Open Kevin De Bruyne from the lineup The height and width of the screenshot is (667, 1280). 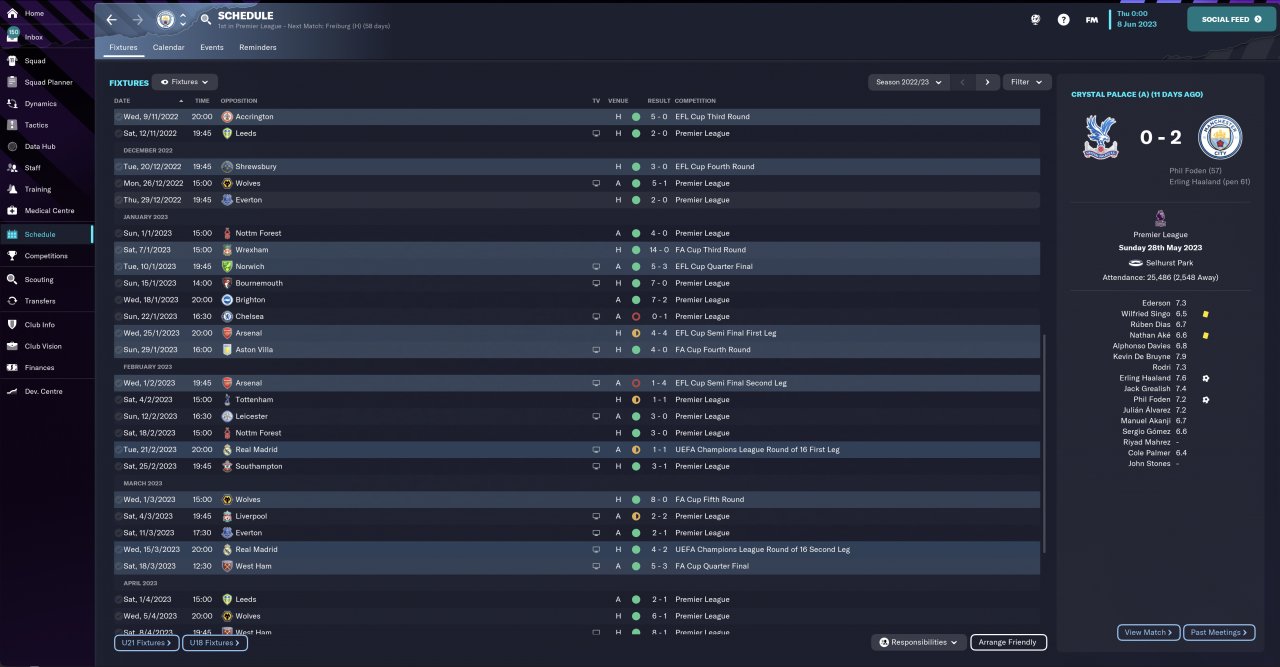click(1141, 357)
